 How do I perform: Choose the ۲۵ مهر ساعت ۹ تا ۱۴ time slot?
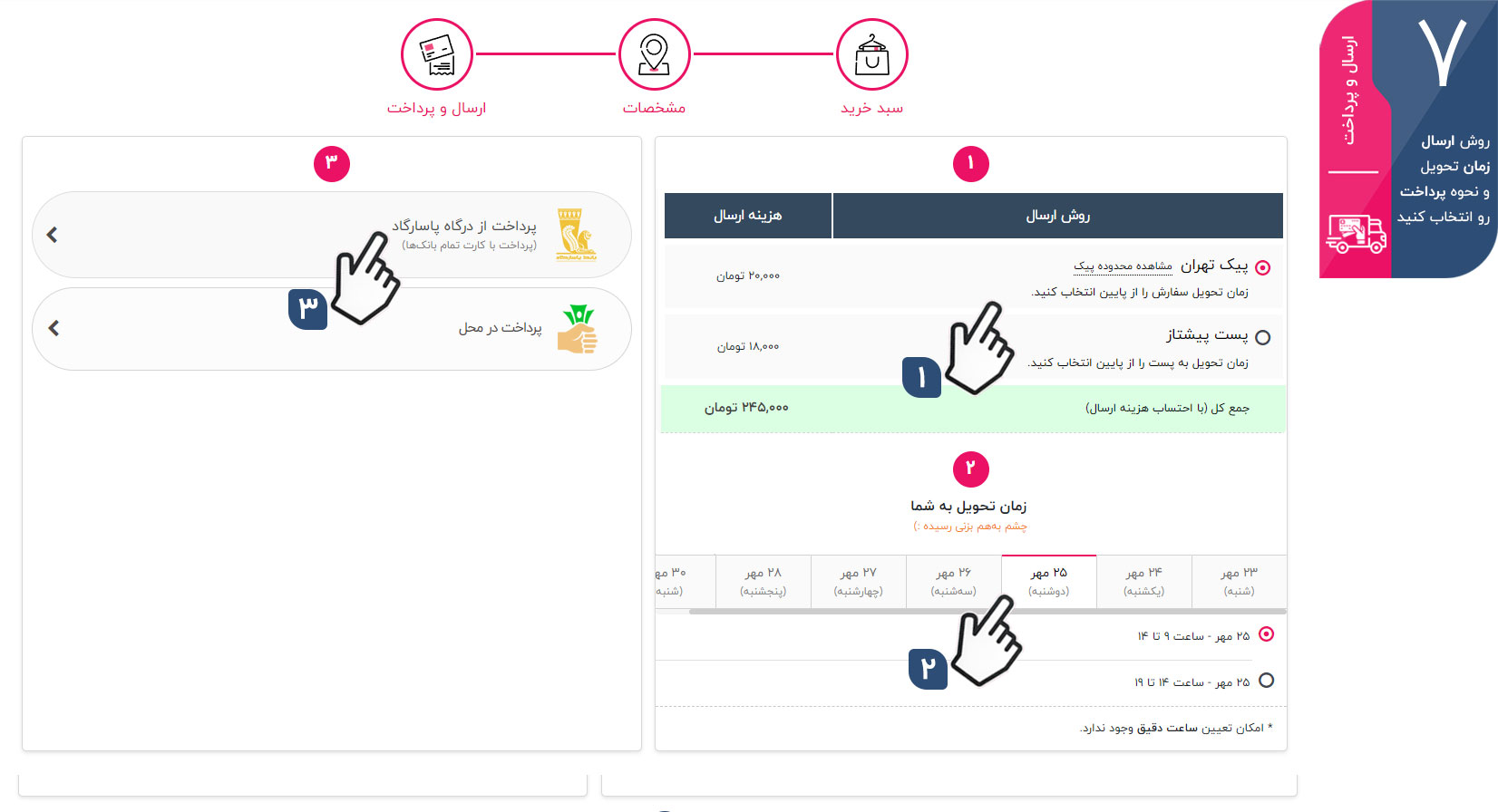(x=1267, y=634)
